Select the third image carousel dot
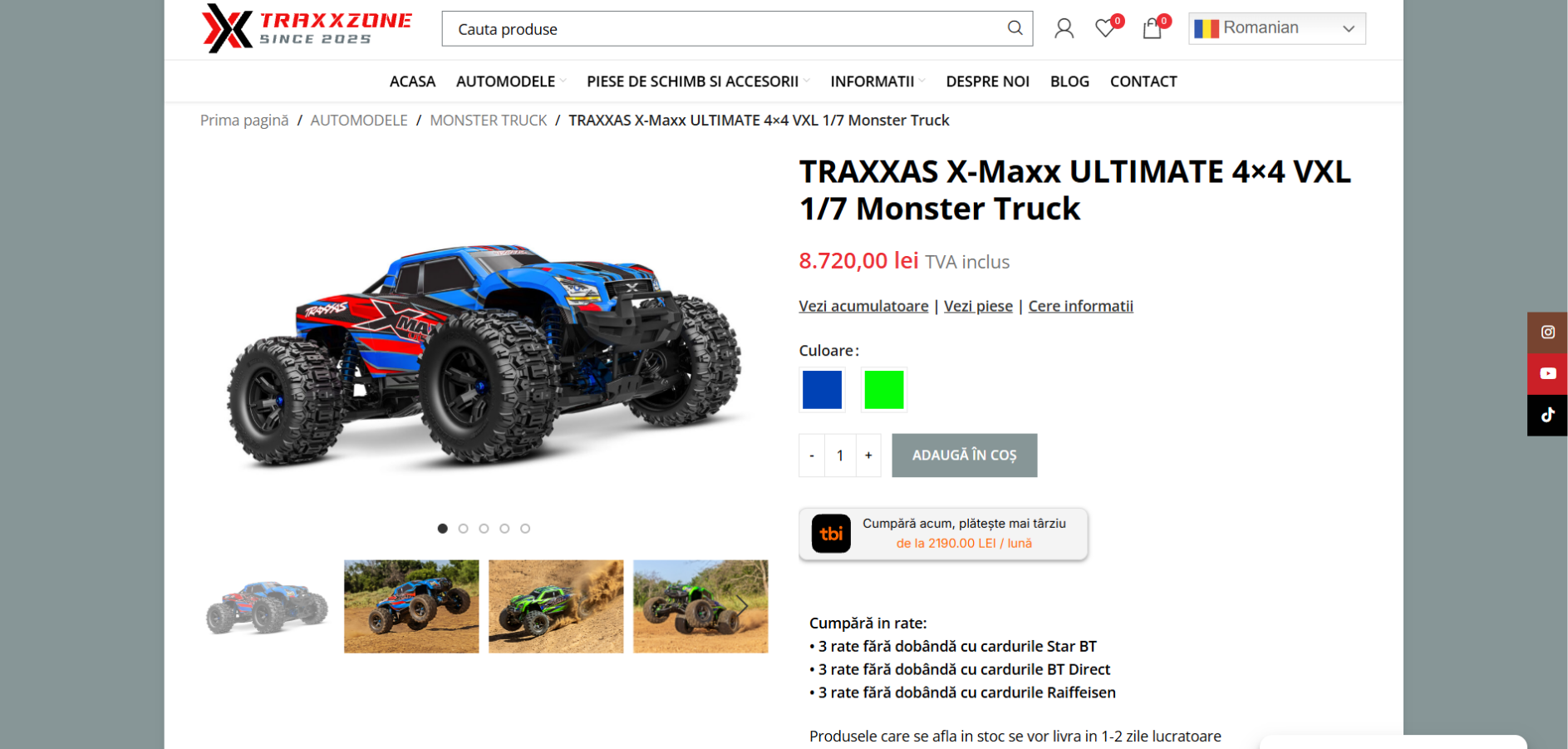Viewport: 1568px width, 749px height. (484, 529)
